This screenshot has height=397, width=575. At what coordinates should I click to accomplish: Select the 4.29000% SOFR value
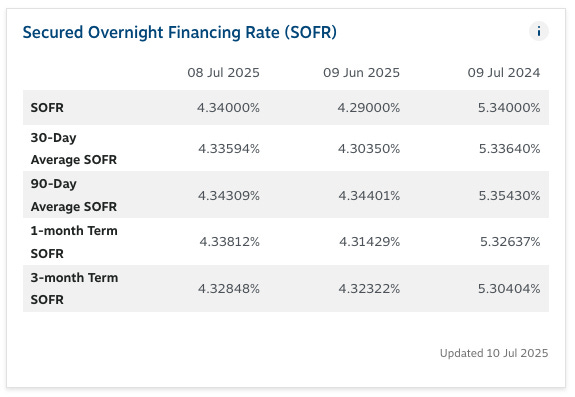click(x=369, y=108)
